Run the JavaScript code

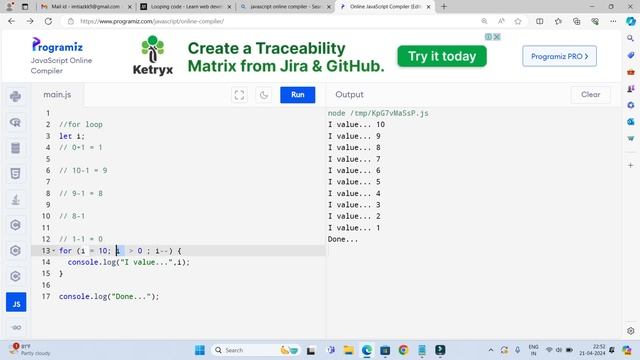pos(298,95)
